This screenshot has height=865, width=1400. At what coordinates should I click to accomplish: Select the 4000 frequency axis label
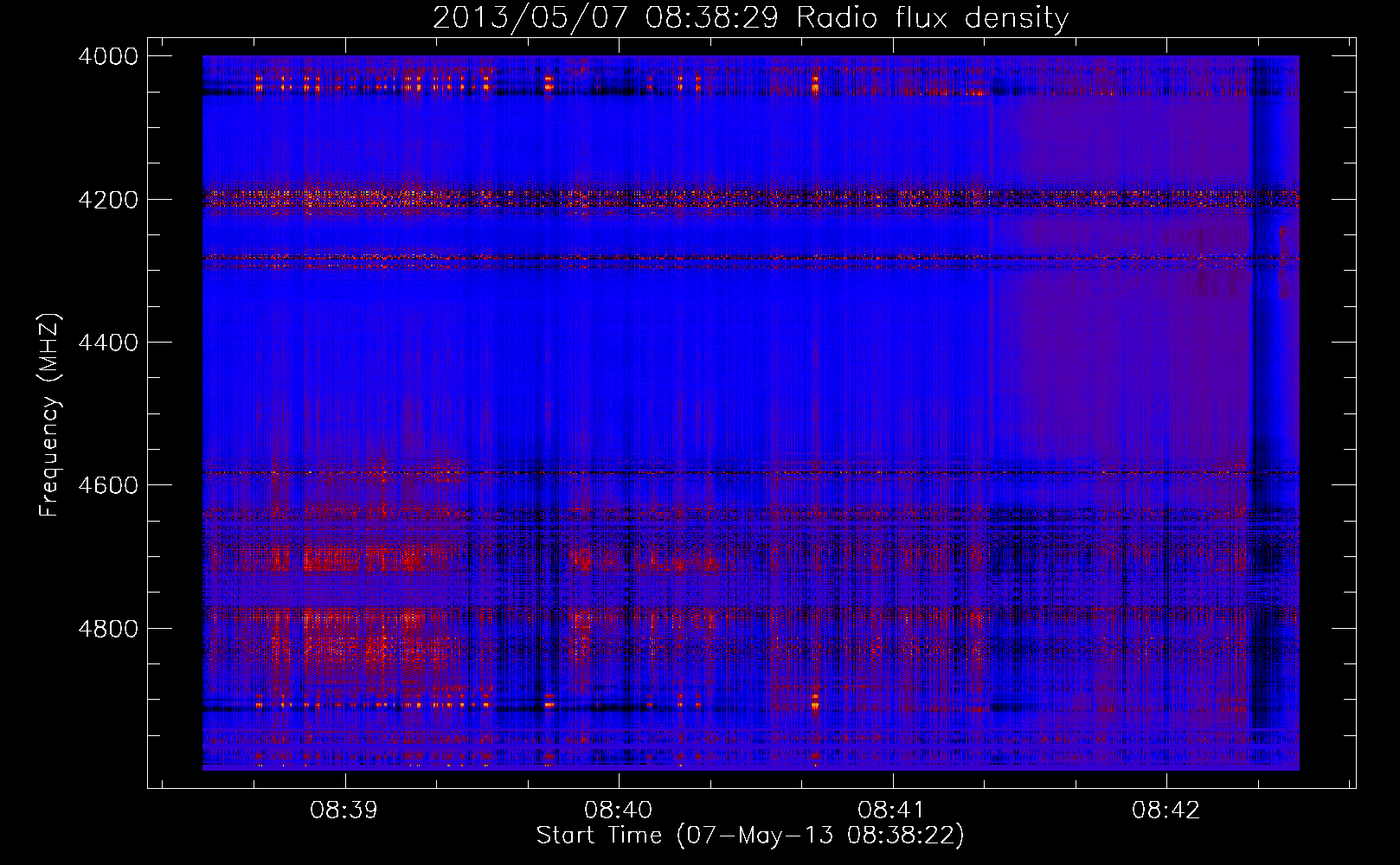pos(108,56)
